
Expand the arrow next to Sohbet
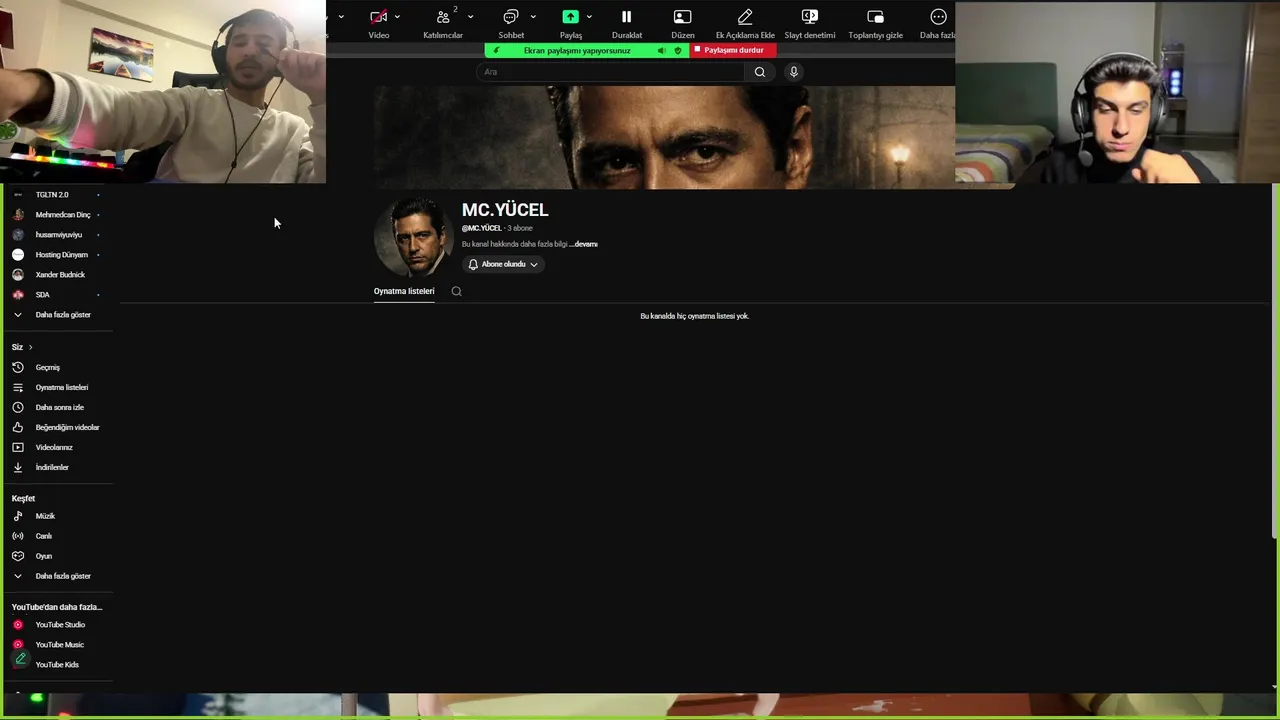click(x=533, y=17)
